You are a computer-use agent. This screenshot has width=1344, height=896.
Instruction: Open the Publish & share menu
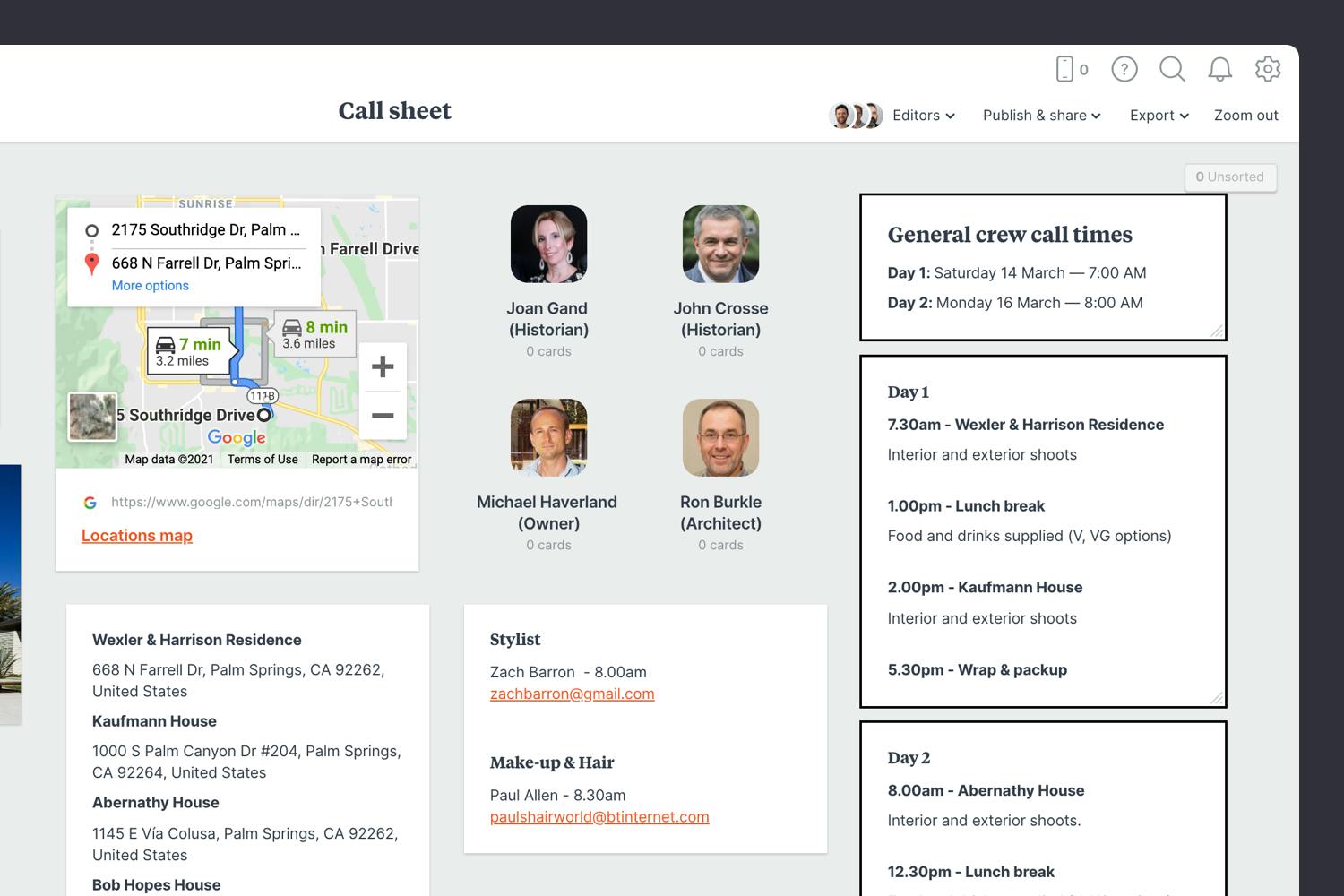tap(1041, 116)
